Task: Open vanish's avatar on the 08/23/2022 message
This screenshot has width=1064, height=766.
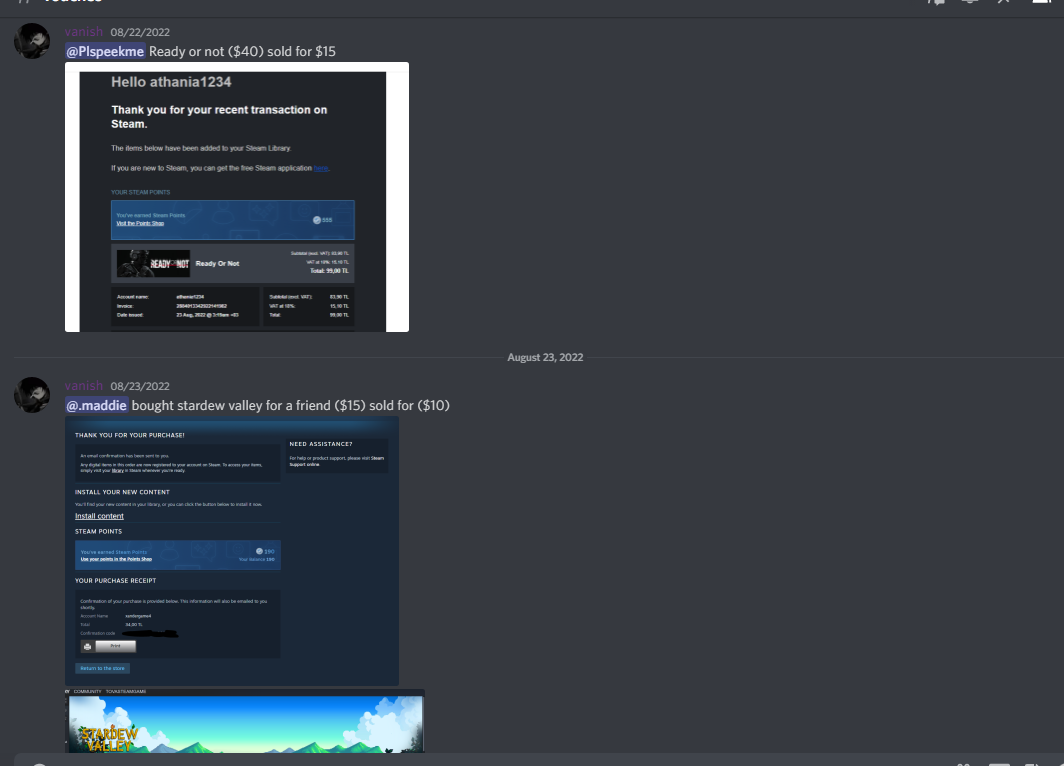Action: [32, 395]
